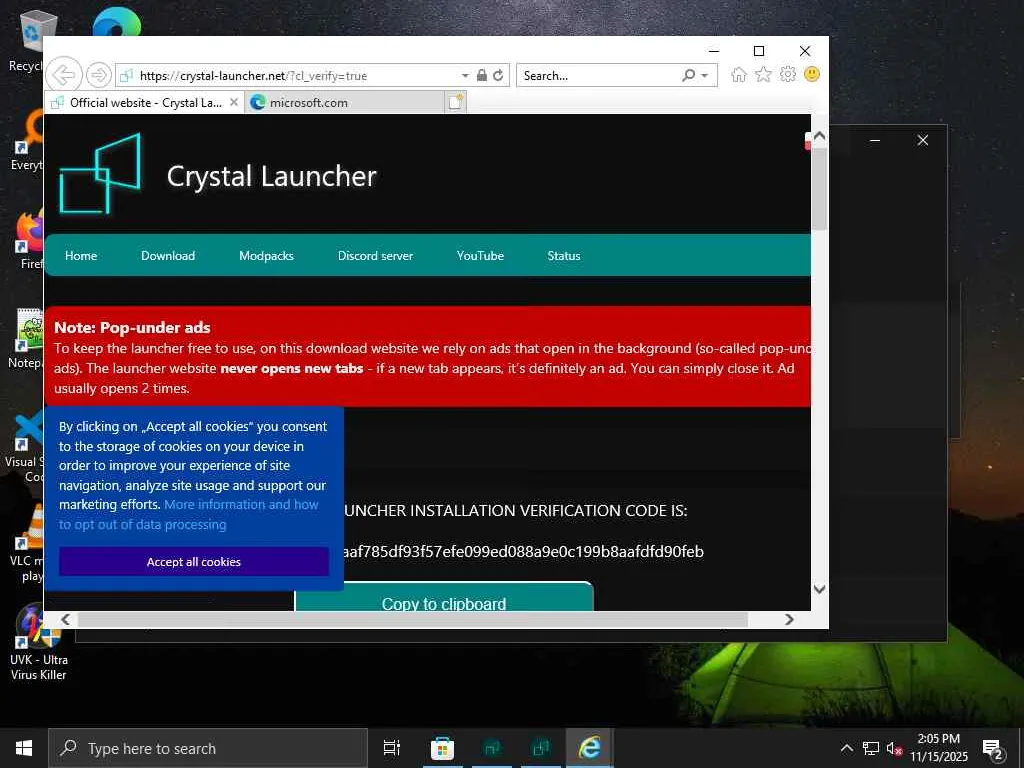Viewport: 1024px width, 768px height.
Task: Click the Crystal Launcher page title text
Action: [271, 176]
